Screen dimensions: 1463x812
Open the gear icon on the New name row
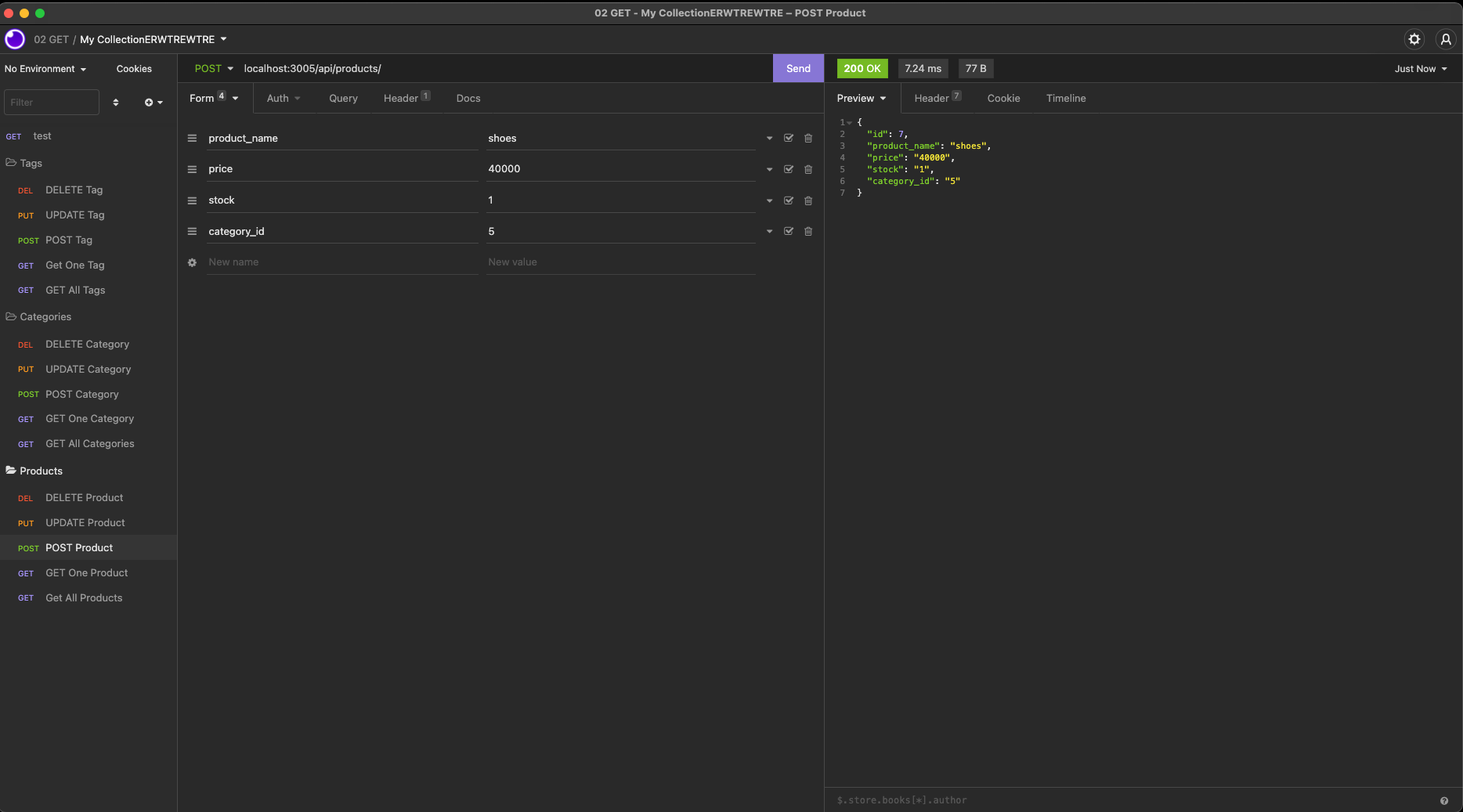tap(192, 262)
